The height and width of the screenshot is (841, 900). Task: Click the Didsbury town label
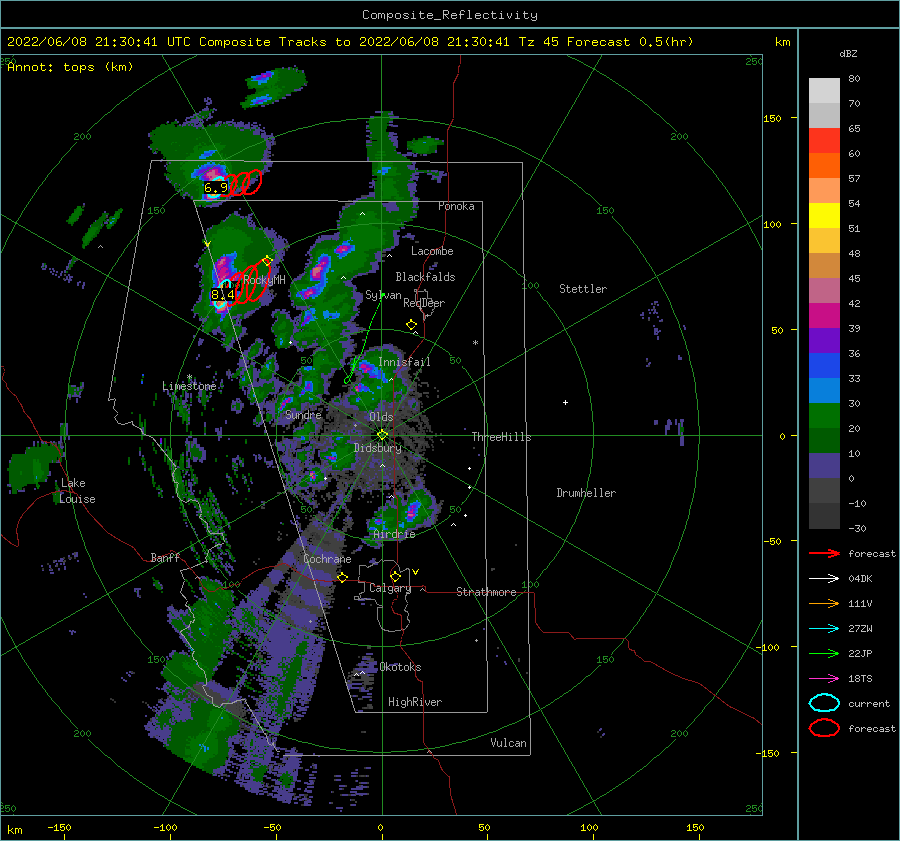pos(378,448)
